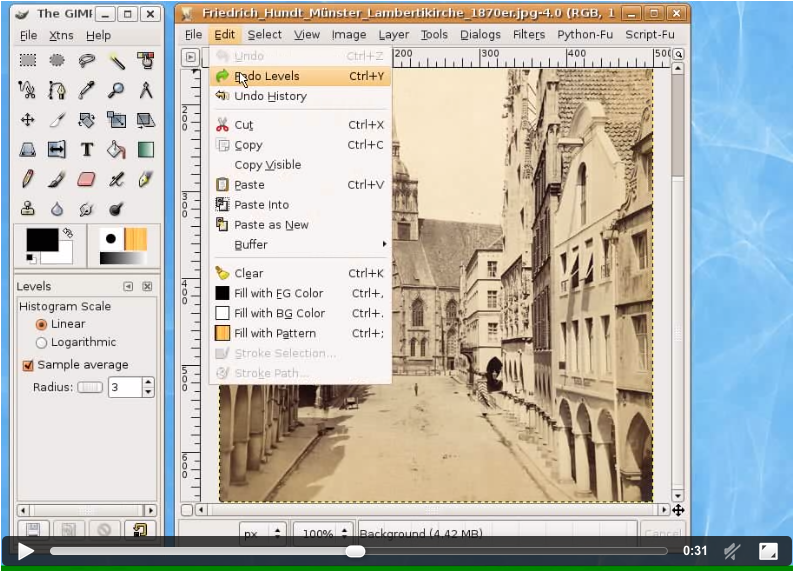
Task: Open the active pattern swatch
Action: (x=135, y=239)
